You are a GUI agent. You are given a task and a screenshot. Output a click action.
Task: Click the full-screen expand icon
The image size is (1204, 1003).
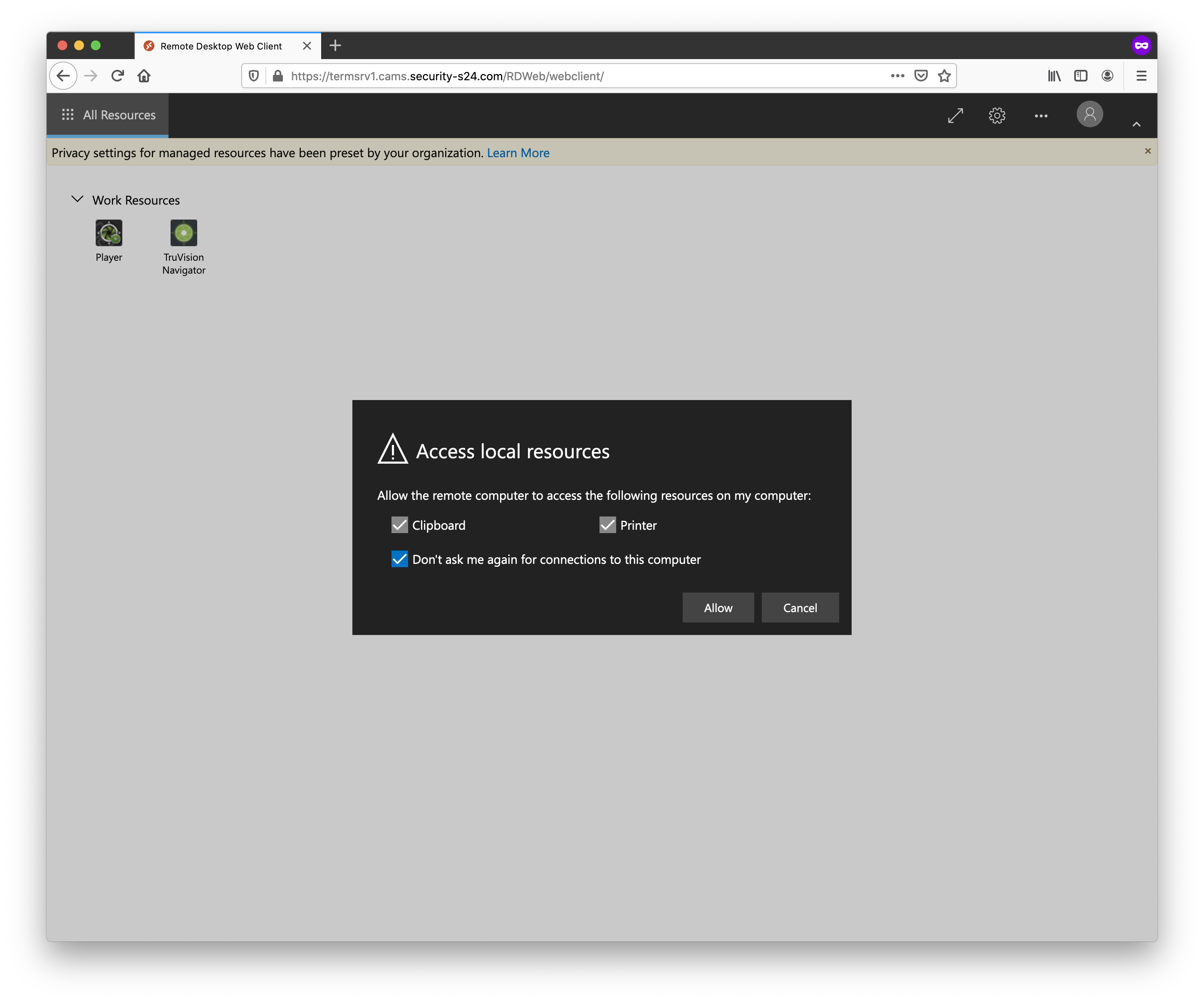(x=955, y=115)
